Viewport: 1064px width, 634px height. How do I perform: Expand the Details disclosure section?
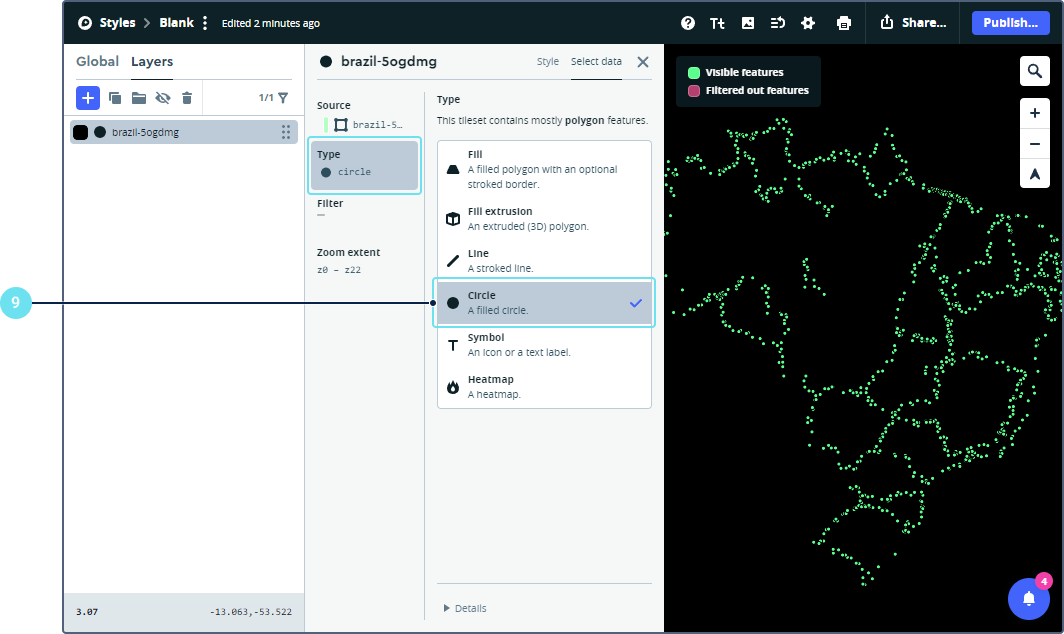(x=465, y=608)
